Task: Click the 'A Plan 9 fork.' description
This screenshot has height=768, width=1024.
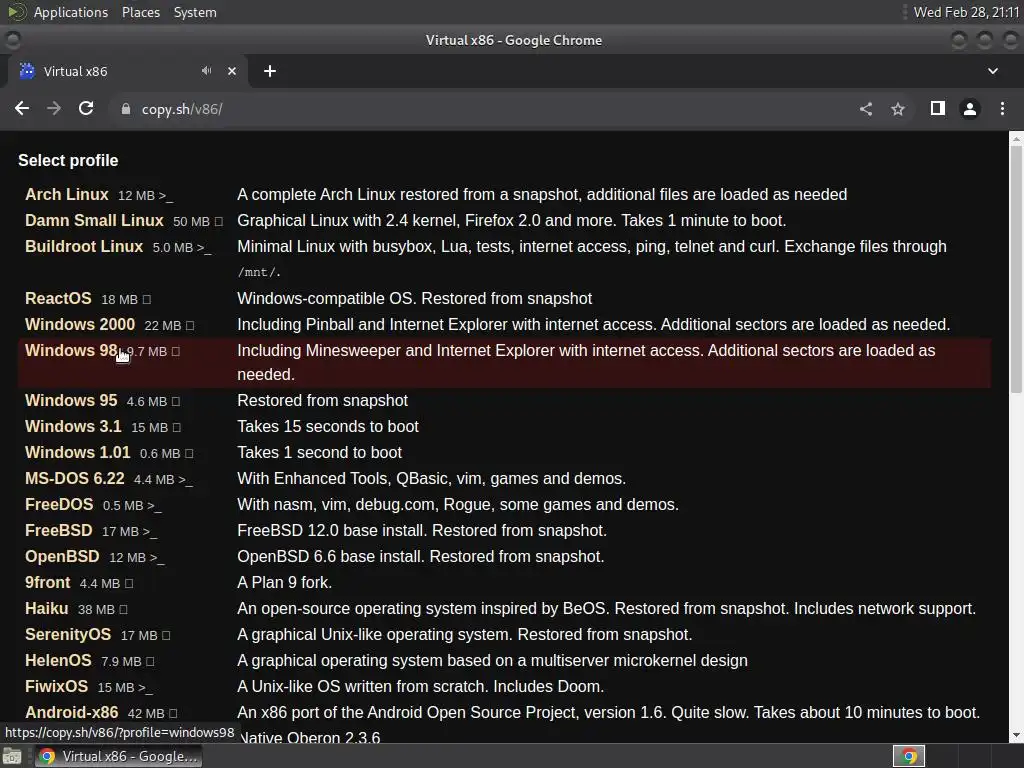Action: click(x=285, y=583)
